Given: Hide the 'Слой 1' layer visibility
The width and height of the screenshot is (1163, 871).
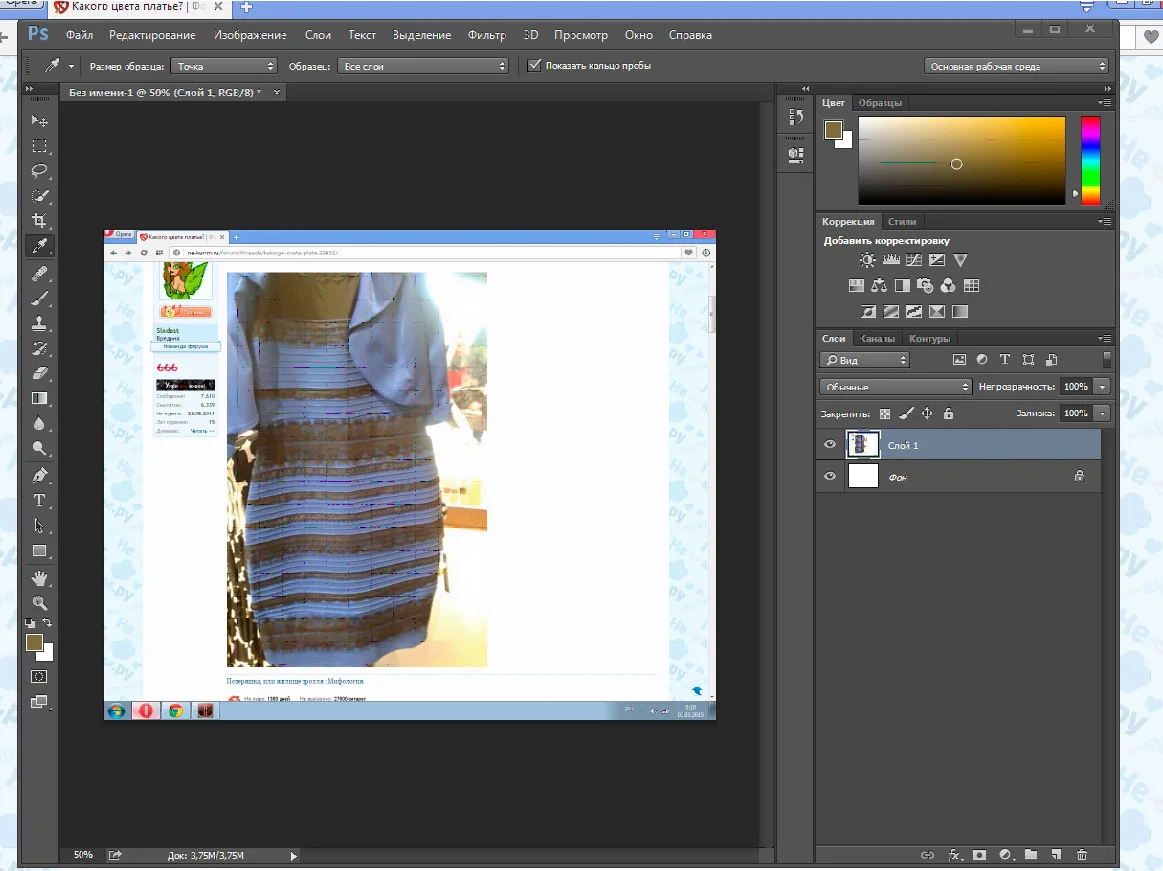Looking at the screenshot, I should pos(830,445).
